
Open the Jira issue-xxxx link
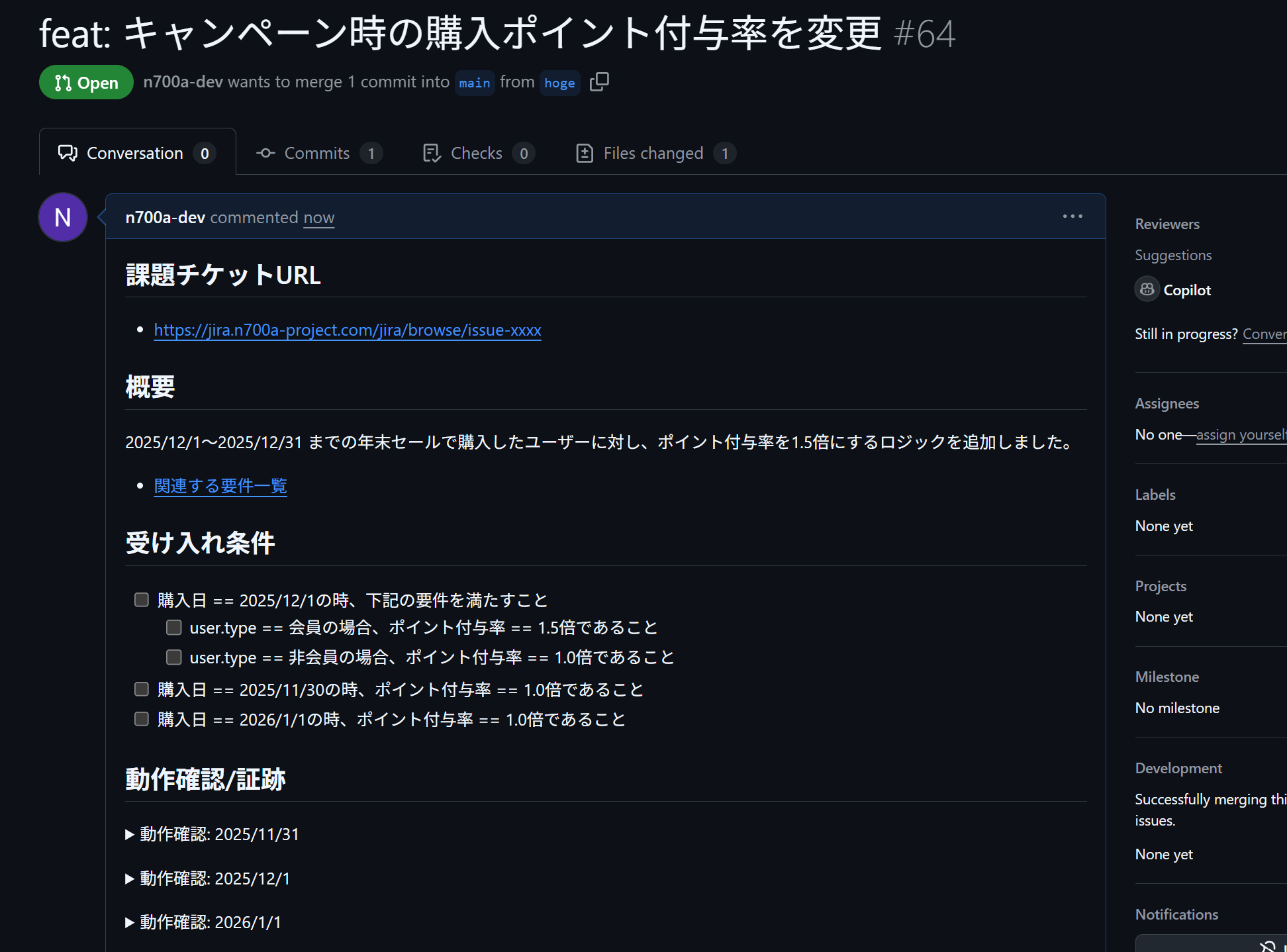coord(348,330)
